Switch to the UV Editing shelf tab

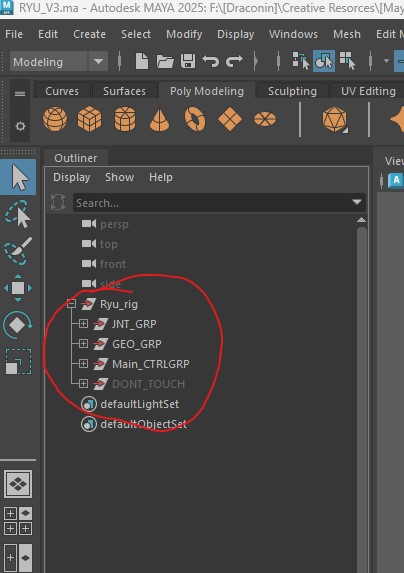pyautogui.click(x=368, y=91)
